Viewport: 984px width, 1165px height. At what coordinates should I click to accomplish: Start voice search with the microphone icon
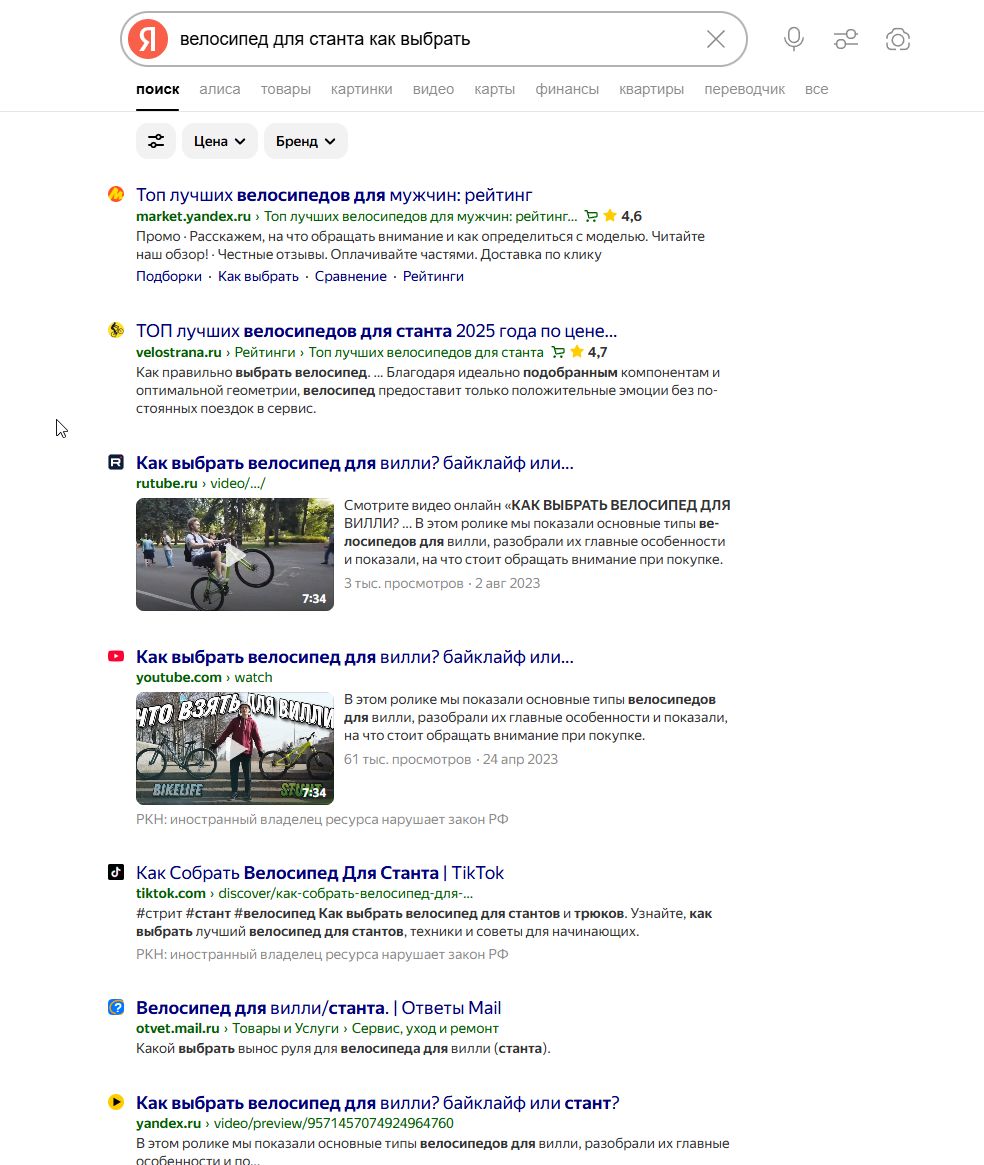[x=794, y=39]
